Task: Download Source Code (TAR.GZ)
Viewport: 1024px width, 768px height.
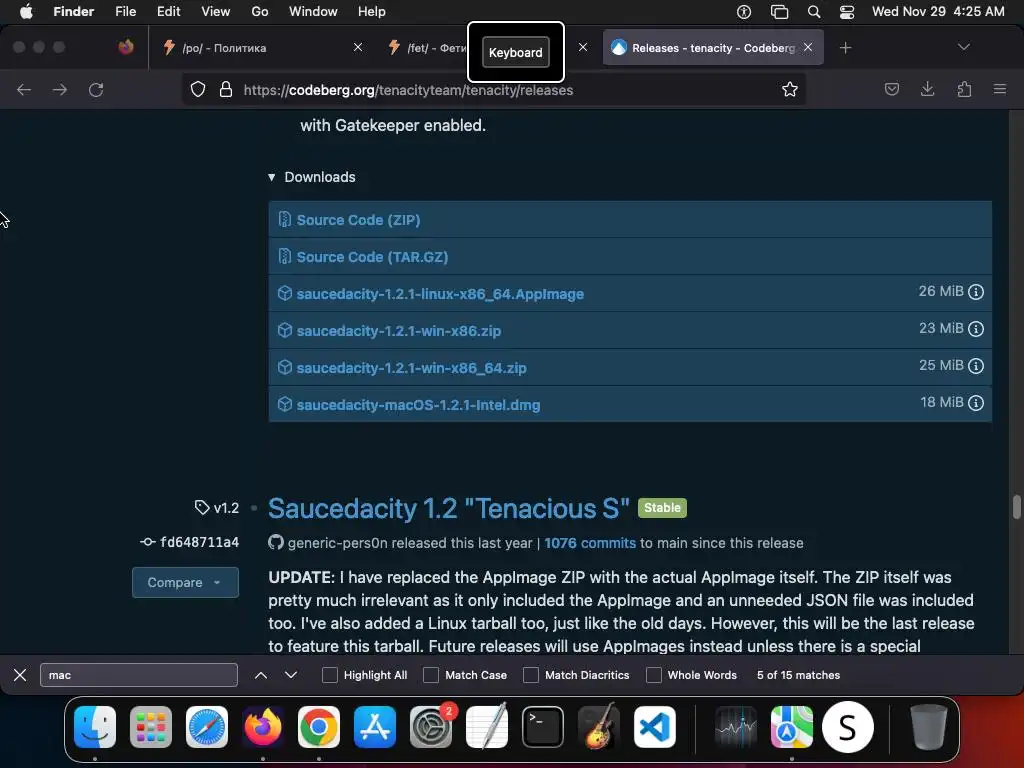Action: [x=372, y=257]
